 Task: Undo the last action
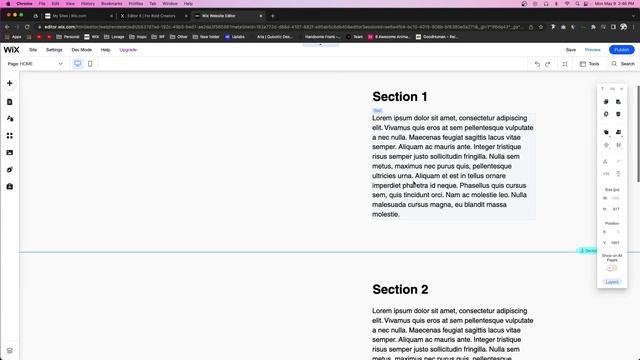[537, 64]
